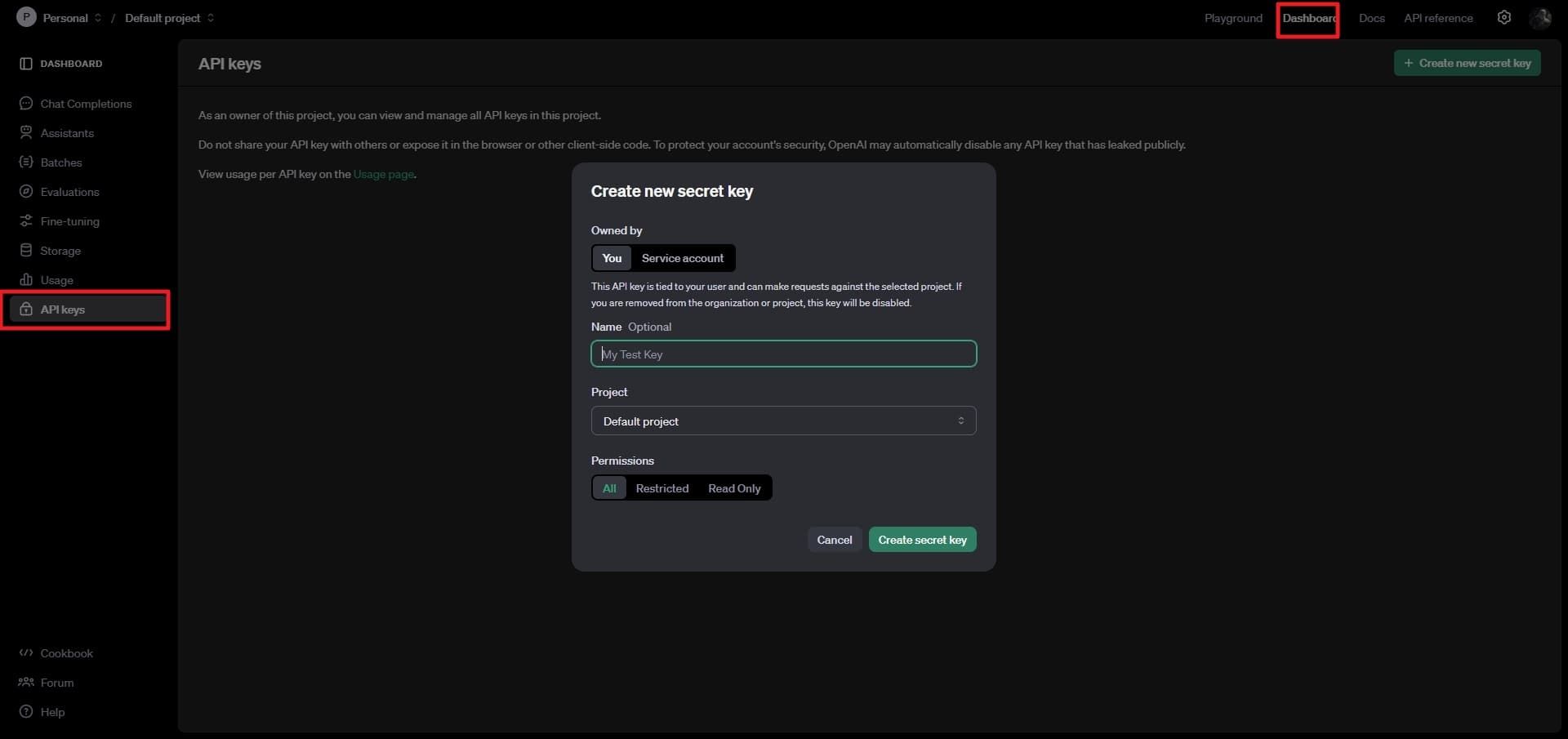The image size is (1568, 739).
Task: Click the Assistants sidebar icon
Action: tap(26, 133)
